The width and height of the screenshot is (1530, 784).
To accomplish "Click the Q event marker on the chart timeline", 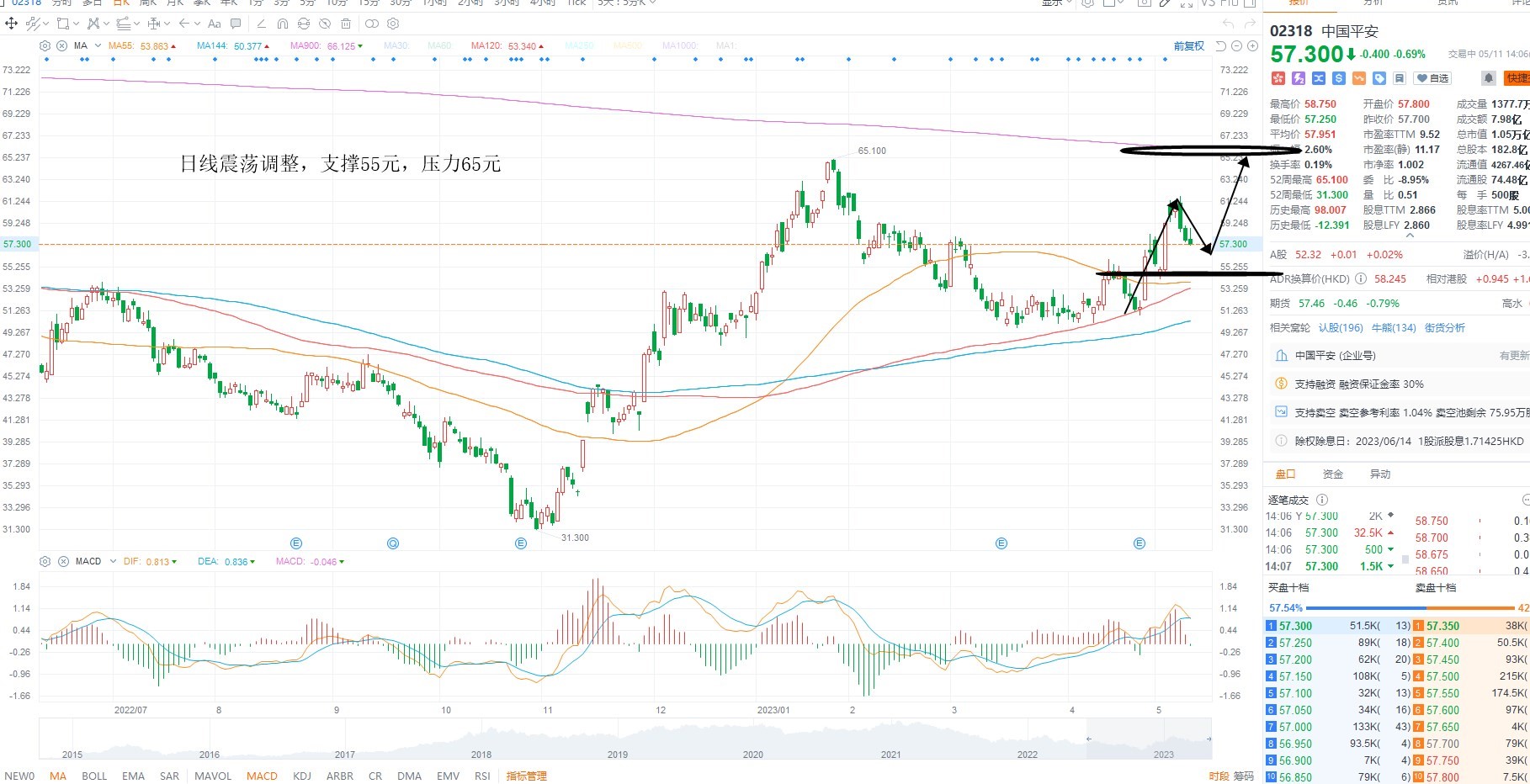I will [393, 543].
